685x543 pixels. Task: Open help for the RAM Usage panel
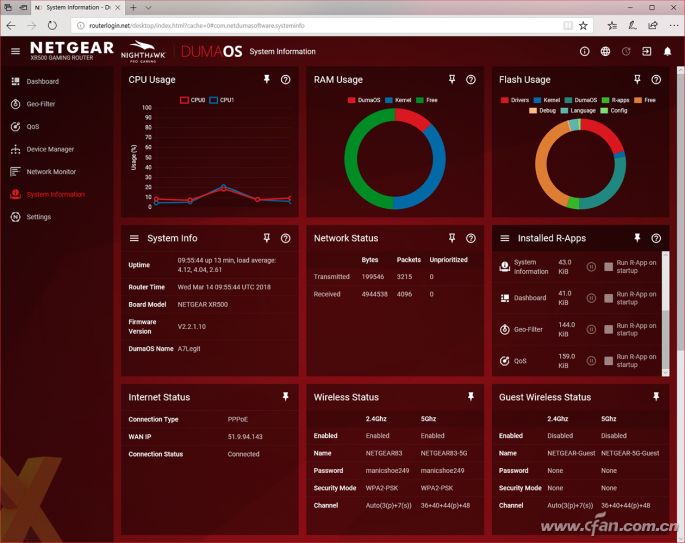pos(471,80)
